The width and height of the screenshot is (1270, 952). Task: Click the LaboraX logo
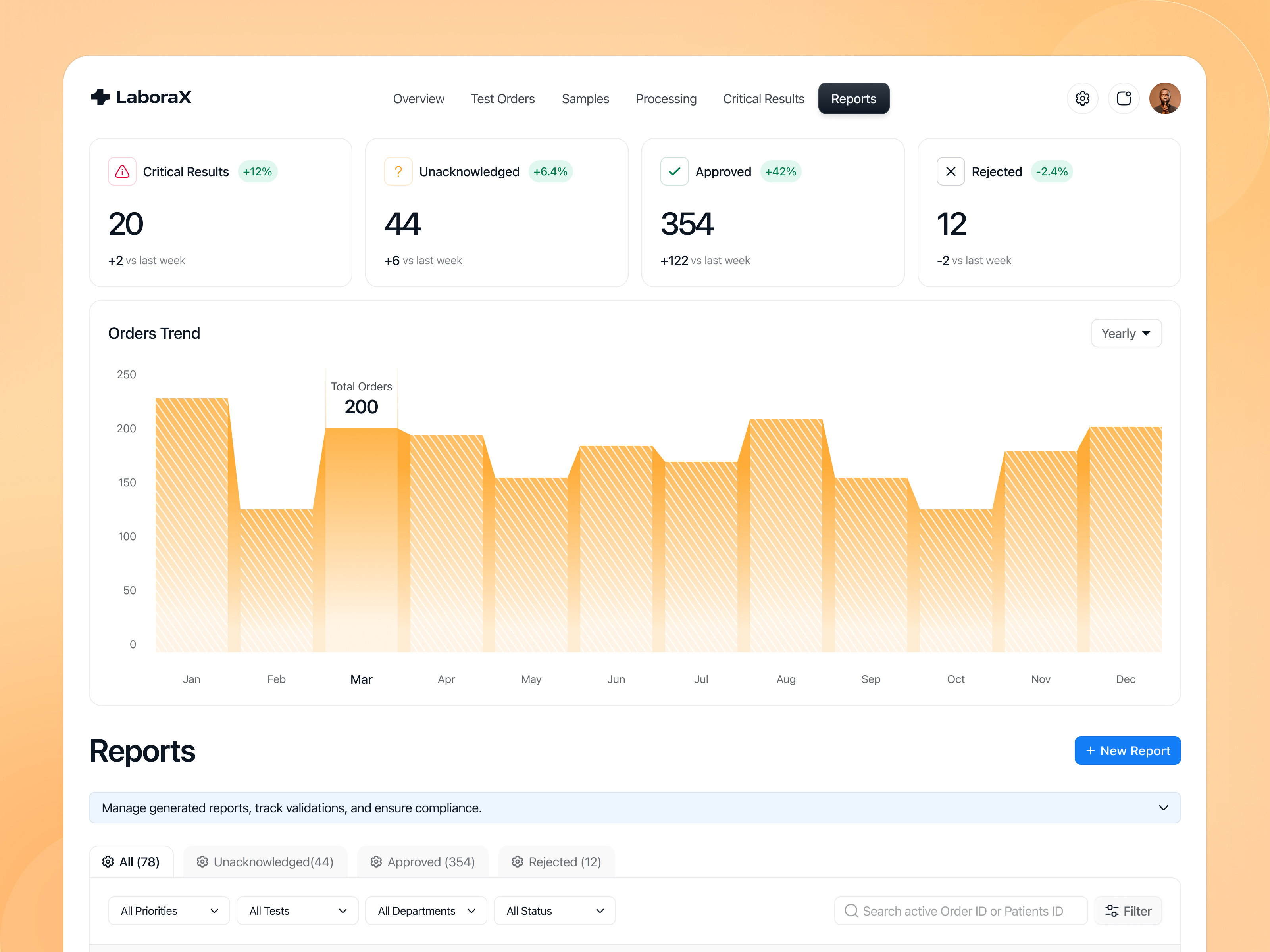coord(140,97)
